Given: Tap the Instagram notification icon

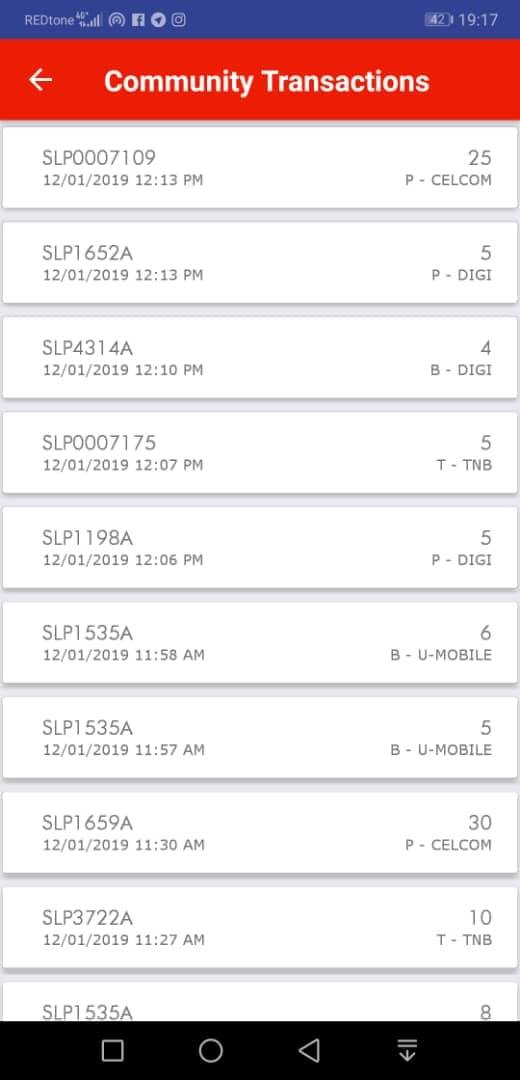Looking at the screenshot, I should pos(178,20).
